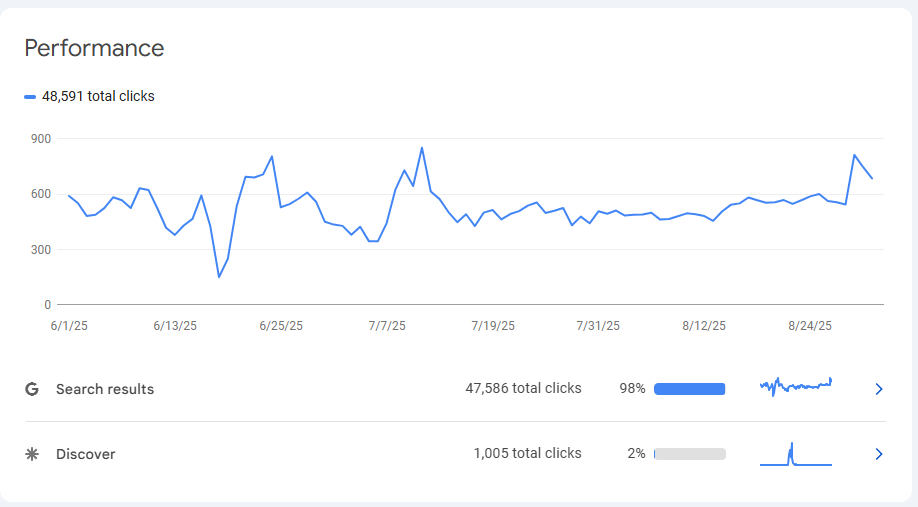
Task: Click the Performance heading
Action: point(94,48)
